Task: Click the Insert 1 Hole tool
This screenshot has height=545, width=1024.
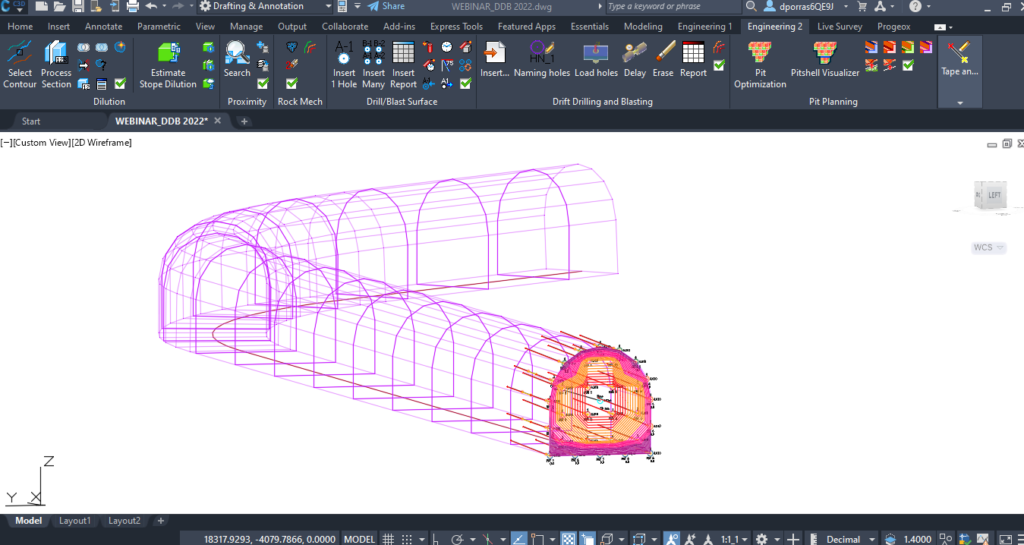Action: [344, 64]
